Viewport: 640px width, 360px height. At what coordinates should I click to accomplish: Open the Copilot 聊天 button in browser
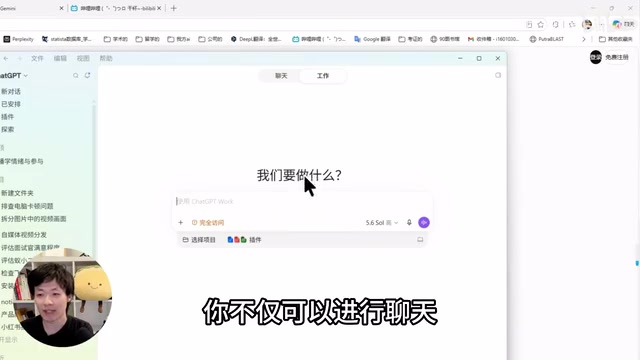[623, 24]
